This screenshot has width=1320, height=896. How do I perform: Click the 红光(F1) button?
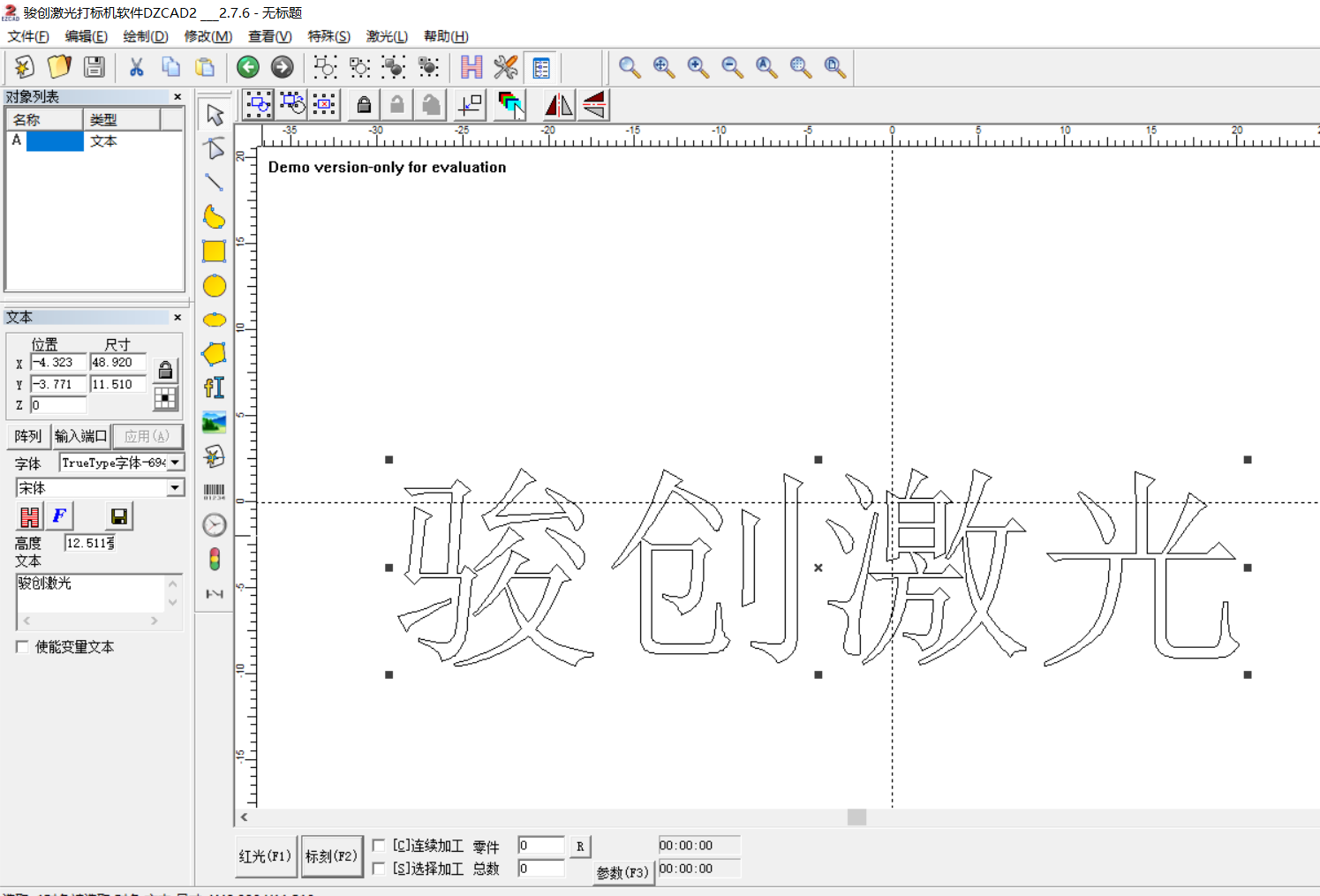click(266, 856)
